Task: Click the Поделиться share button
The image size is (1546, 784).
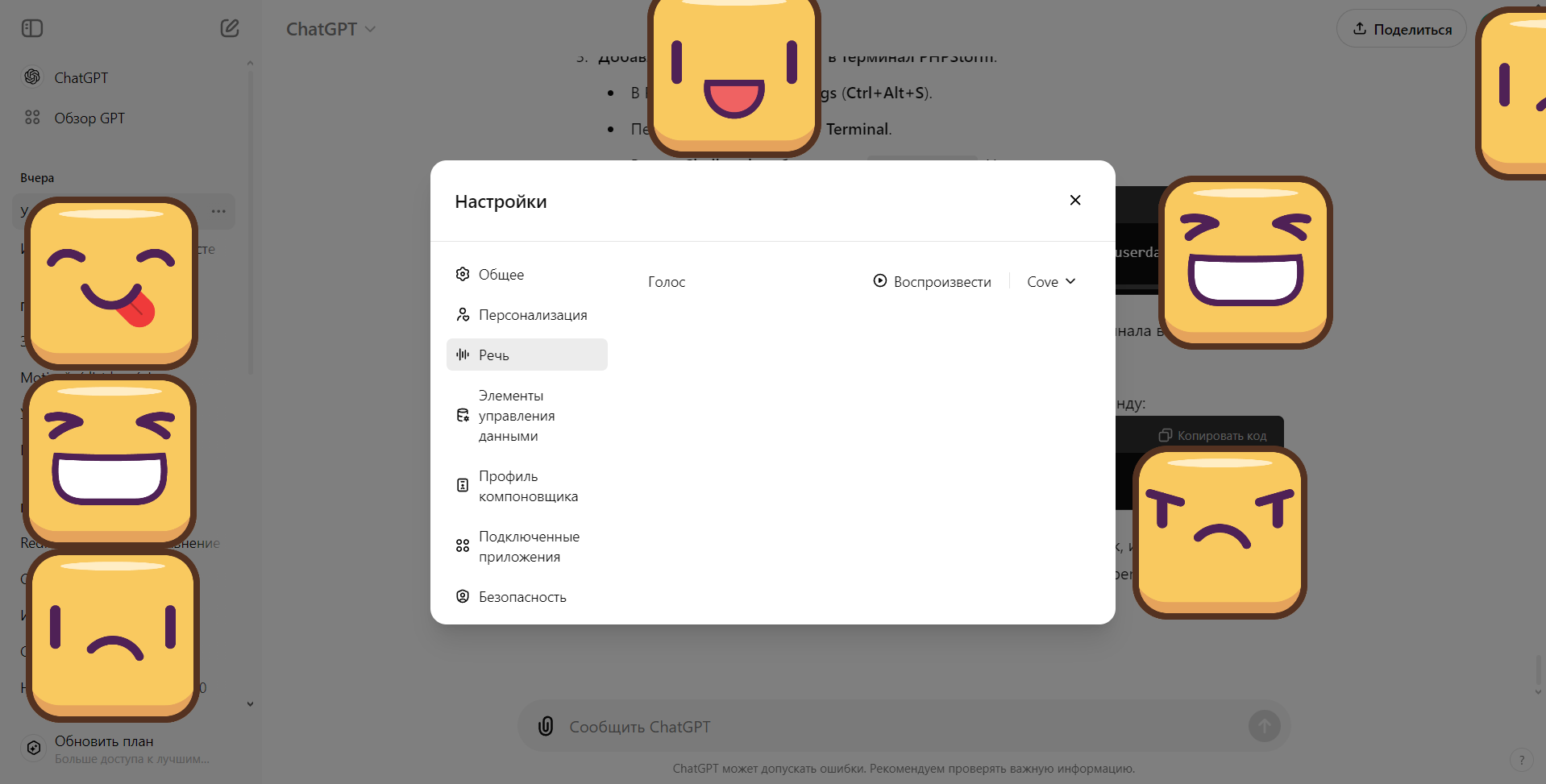Action: pos(1401,29)
